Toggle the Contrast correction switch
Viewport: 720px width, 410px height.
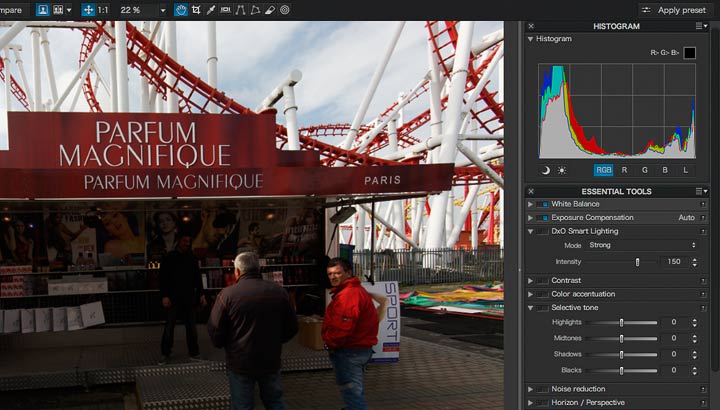pyautogui.click(x=543, y=281)
